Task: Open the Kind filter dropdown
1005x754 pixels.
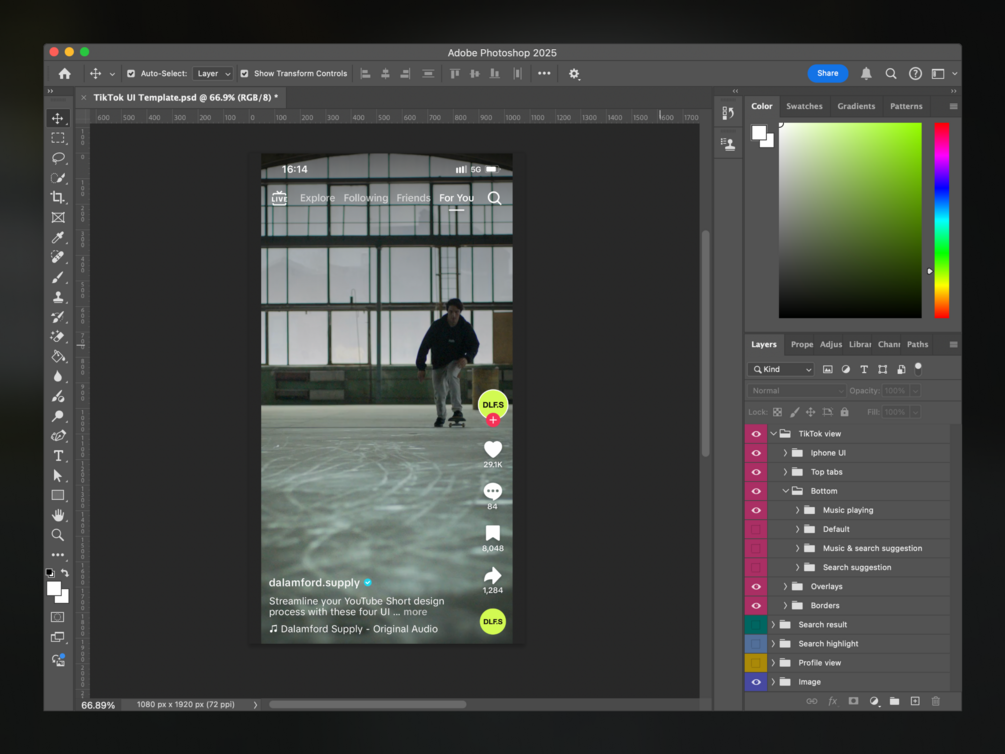Action: point(781,369)
